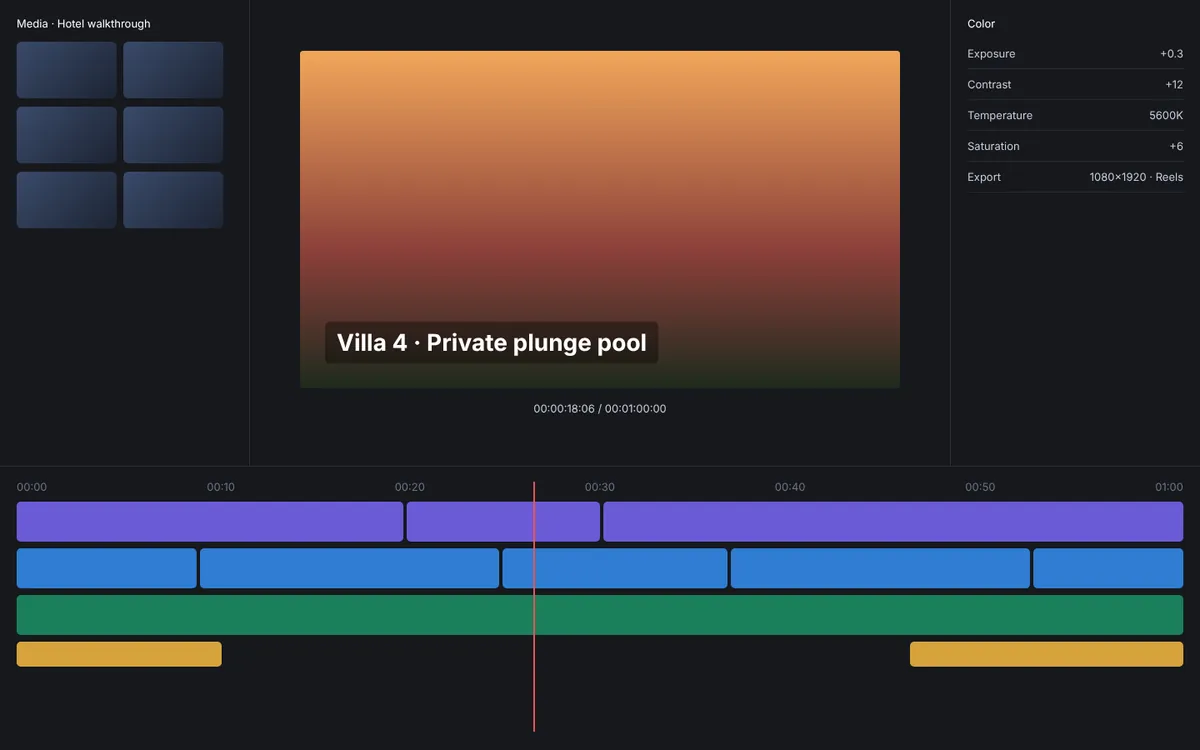The width and height of the screenshot is (1200, 750).
Task: Select the fourth blue clip on the timeline
Action: click(880, 568)
